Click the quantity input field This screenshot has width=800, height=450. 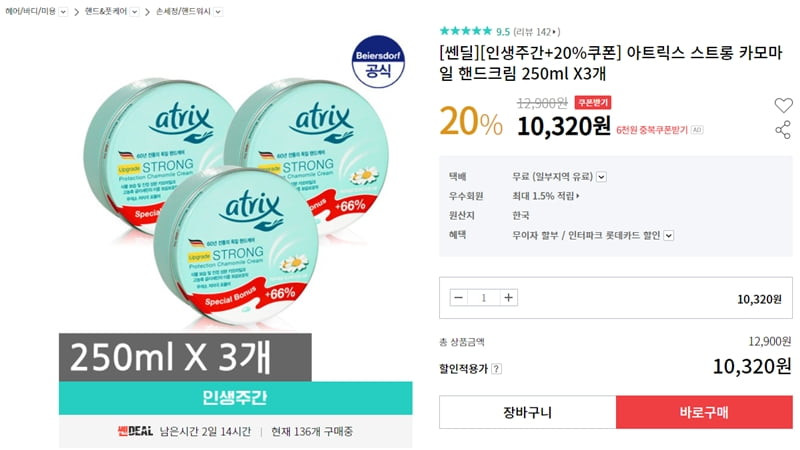tap(483, 297)
